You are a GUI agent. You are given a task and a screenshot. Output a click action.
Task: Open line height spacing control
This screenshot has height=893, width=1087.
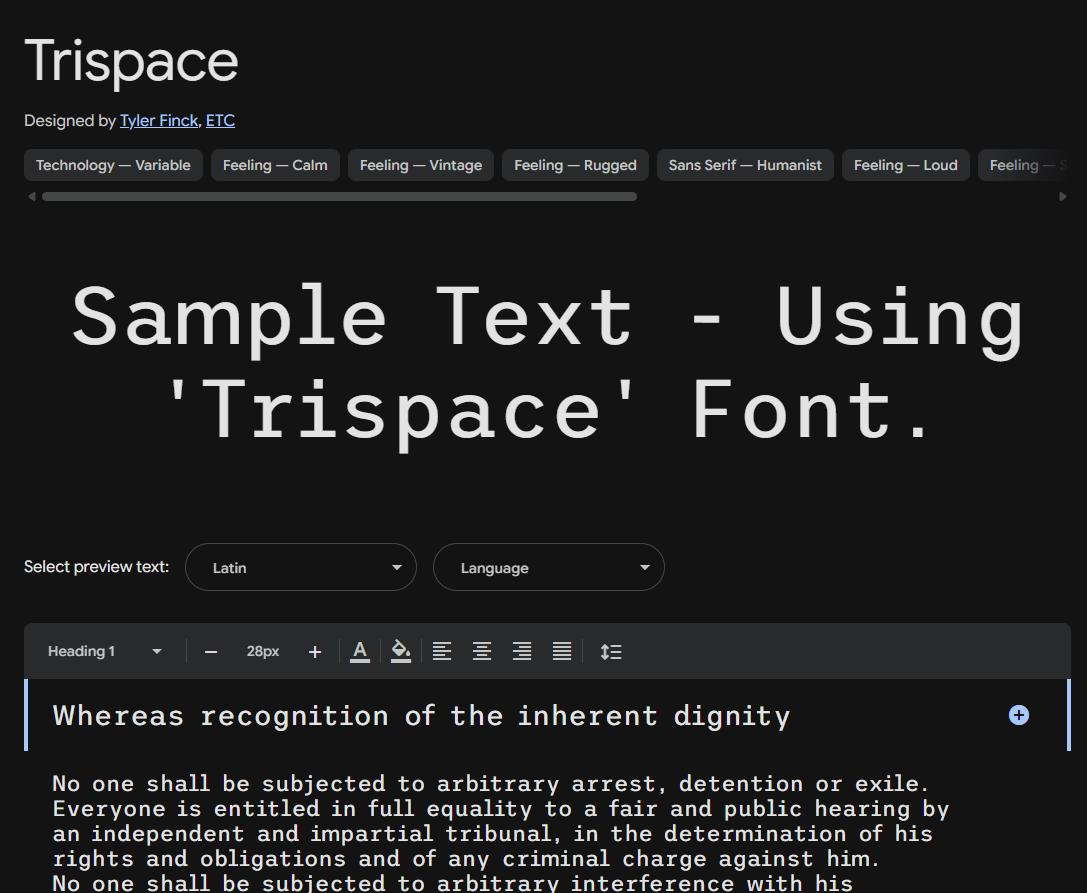pos(611,652)
